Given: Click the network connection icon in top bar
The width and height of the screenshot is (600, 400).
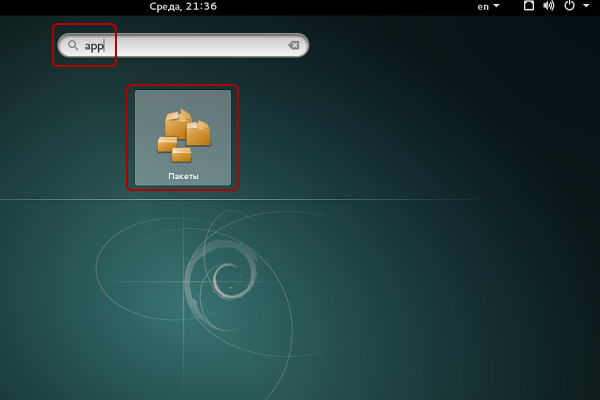Looking at the screenshot, I should tap(529, 6).
